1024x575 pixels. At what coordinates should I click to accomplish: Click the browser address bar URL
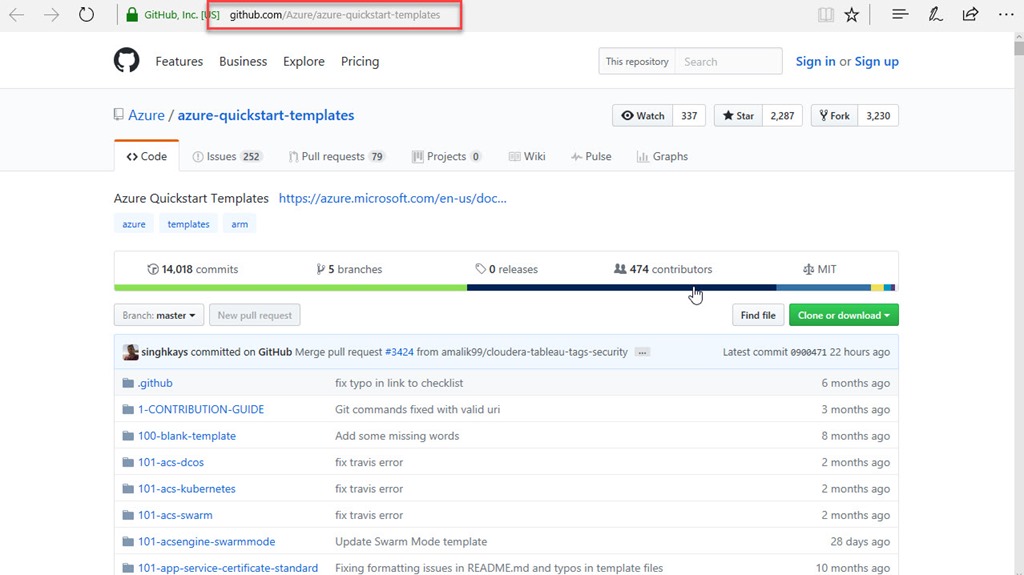click(x=334, y=14)
